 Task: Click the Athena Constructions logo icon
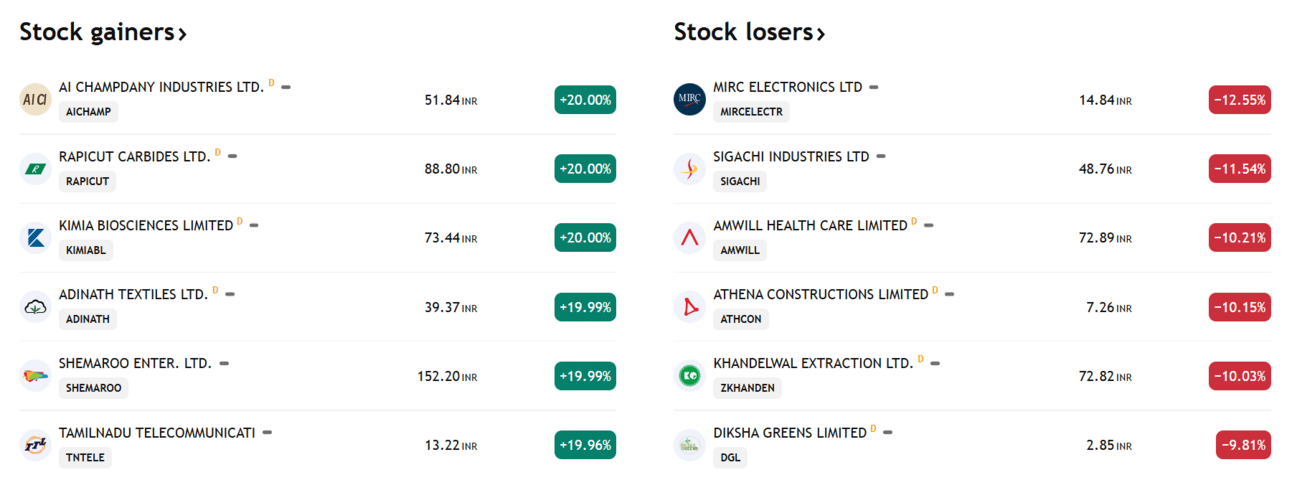[690, 307]
